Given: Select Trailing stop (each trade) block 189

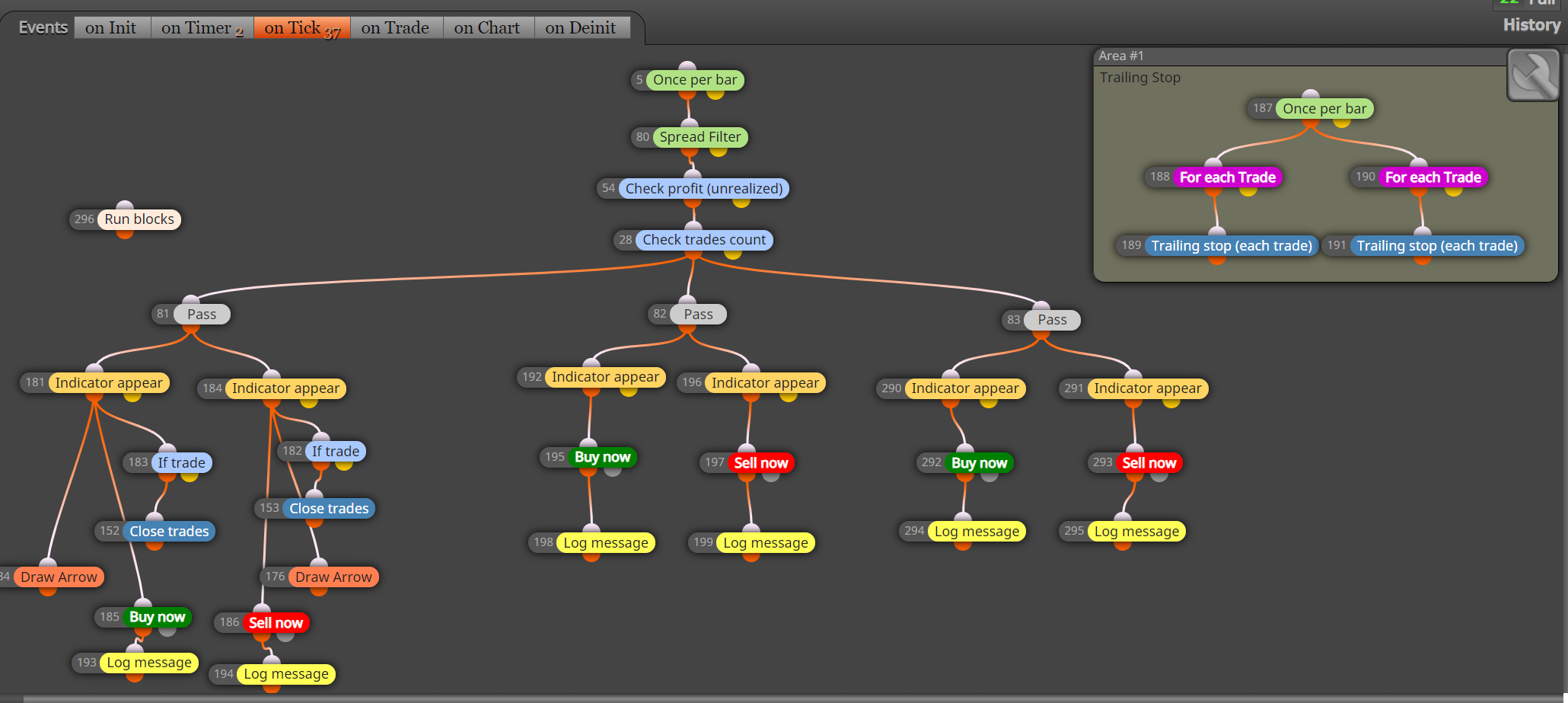Looking at the screenshot, I should pos(1232,246).
